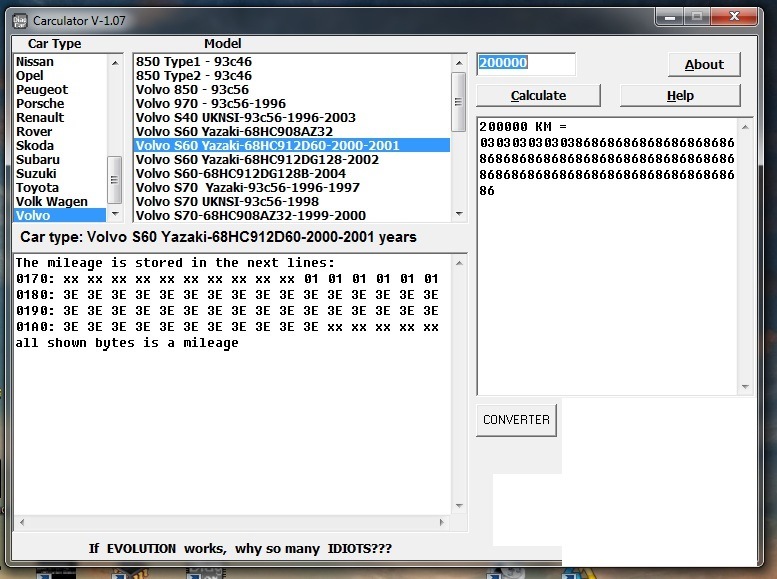777x579 pixels.
Task: Select Opel in Car Type list
Action: [x=60, y=75]
